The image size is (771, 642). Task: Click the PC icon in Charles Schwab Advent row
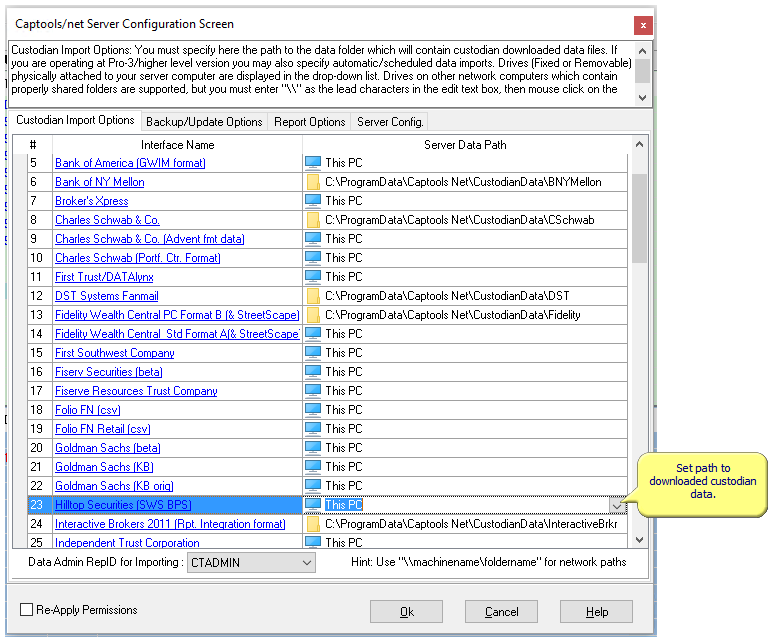coord(313,239)
